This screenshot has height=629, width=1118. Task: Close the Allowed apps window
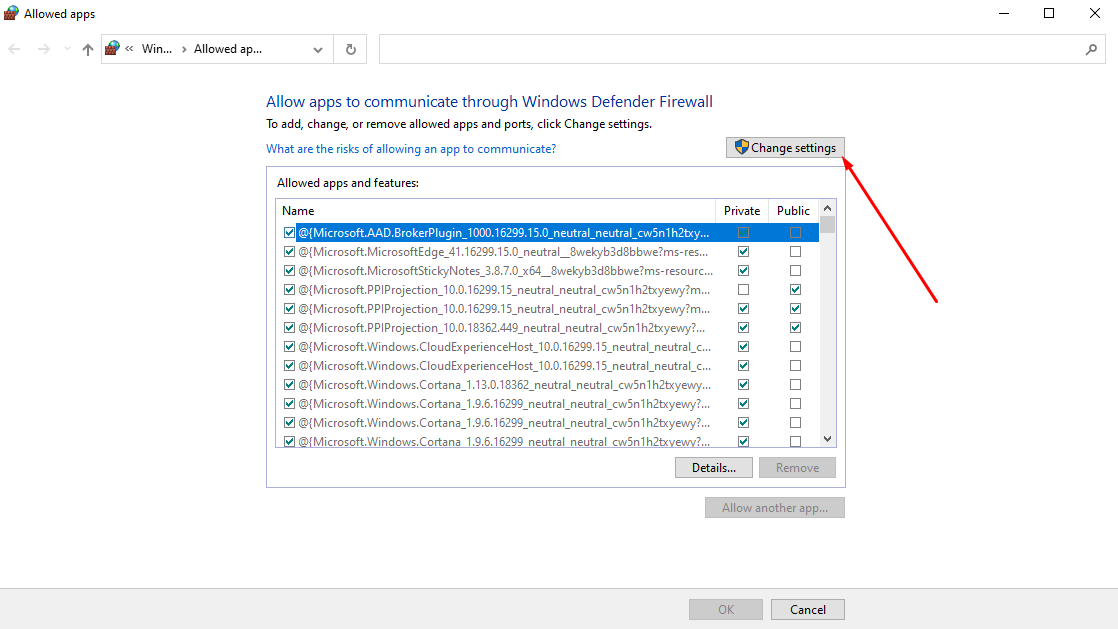(1094, 14)
